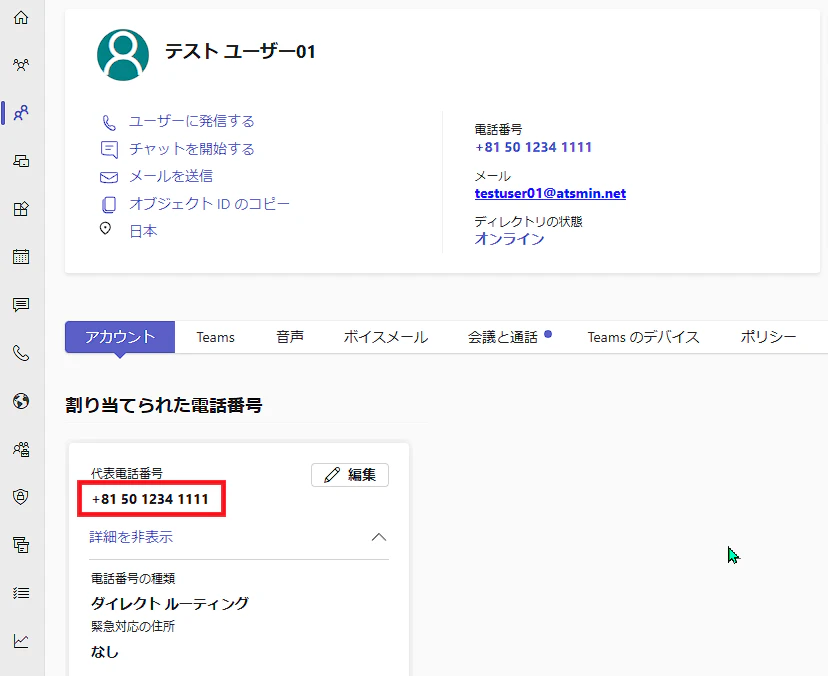The image size is (828, 676).
Task: Open the testuser01@atsmin.net email link
Action: coord(550,193)
